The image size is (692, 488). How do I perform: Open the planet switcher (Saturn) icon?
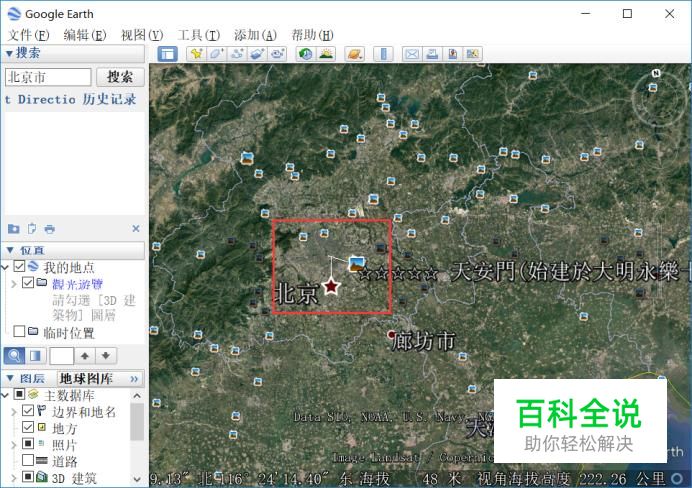(x=354, y=54)
